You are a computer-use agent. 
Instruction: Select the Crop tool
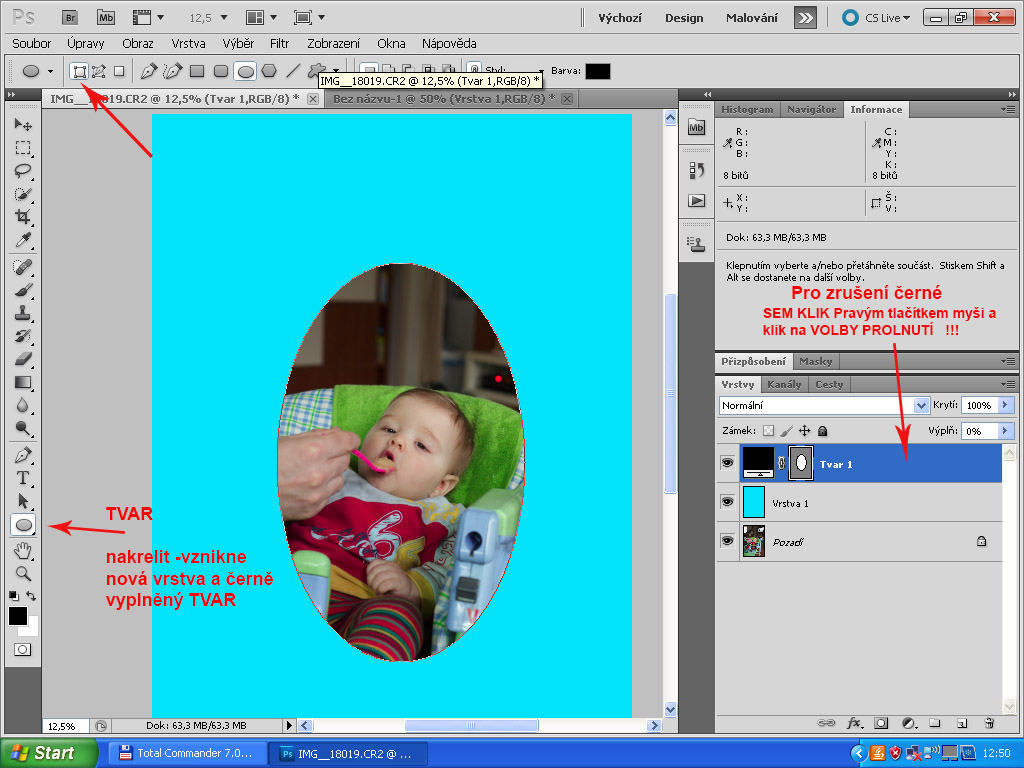point(23,217)
